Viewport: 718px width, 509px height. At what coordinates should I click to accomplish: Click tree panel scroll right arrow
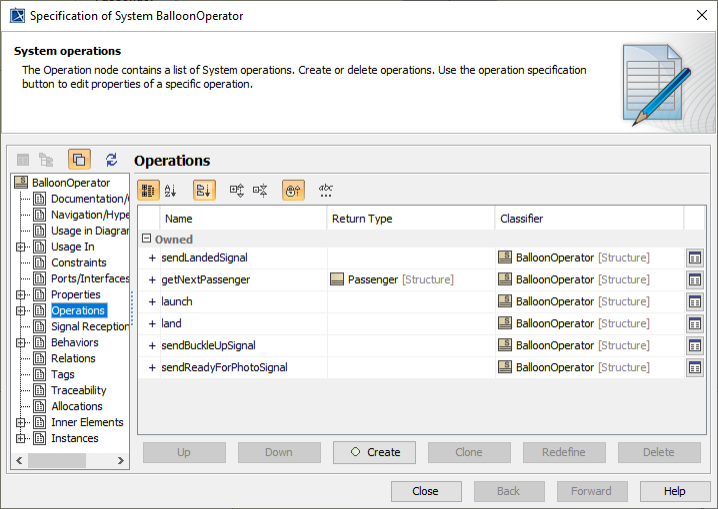(x=120, y=460)
